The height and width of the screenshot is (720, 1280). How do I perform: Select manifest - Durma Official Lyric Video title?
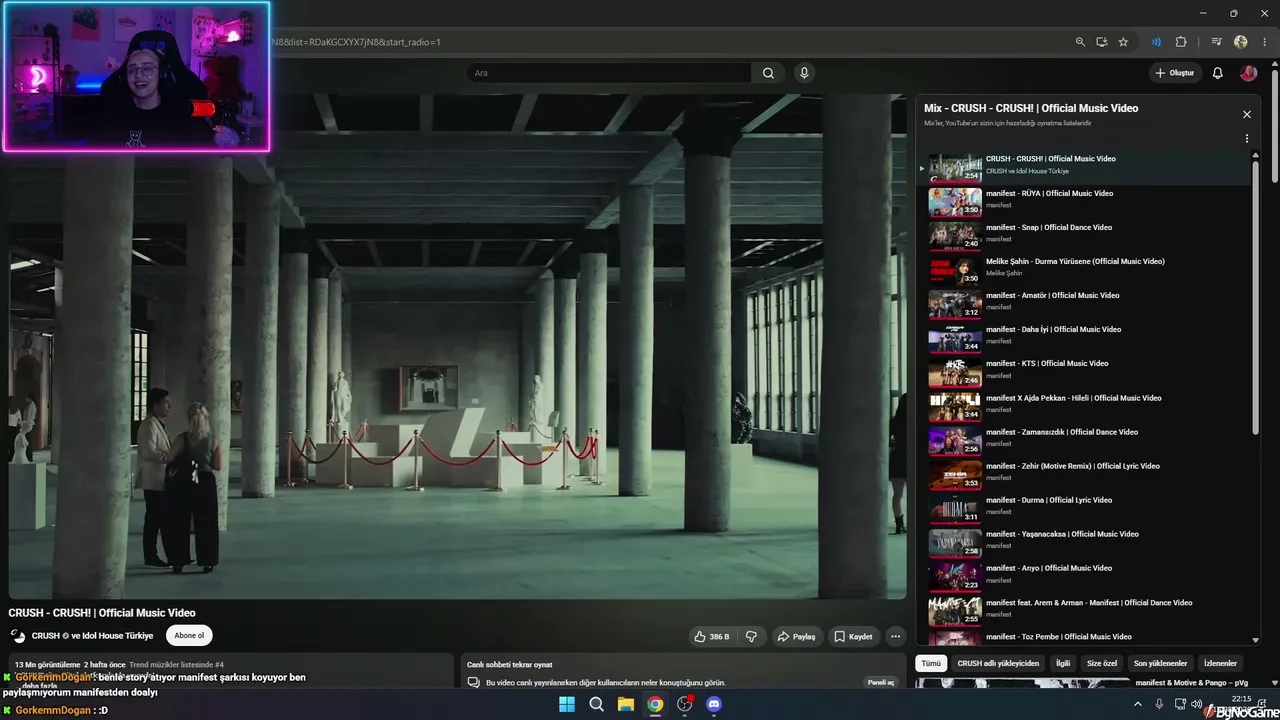click(1049, 500)
